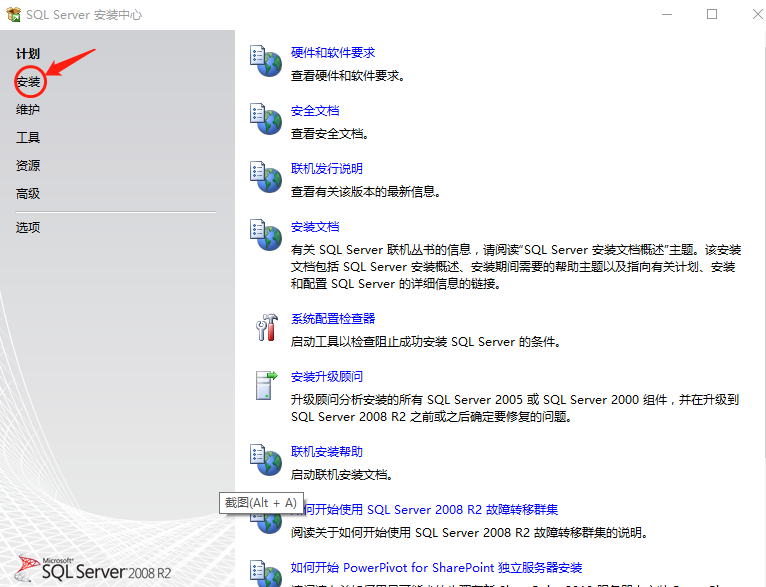Select the 计划 category in sidebar

tap(28, 54)
